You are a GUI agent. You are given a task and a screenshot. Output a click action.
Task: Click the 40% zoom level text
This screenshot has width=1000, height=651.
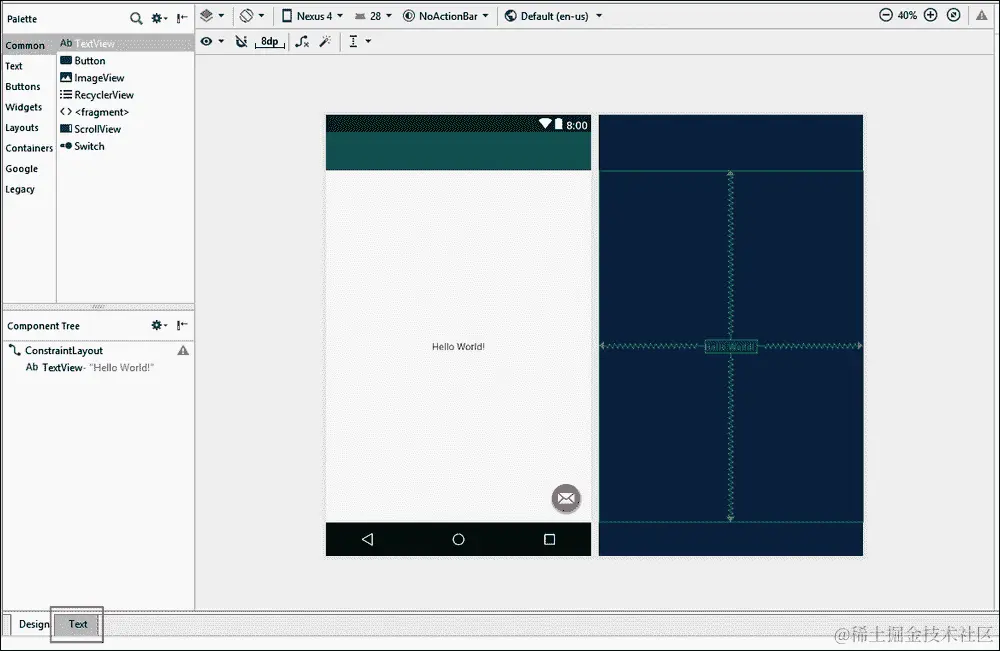click(x=907, y=15)
